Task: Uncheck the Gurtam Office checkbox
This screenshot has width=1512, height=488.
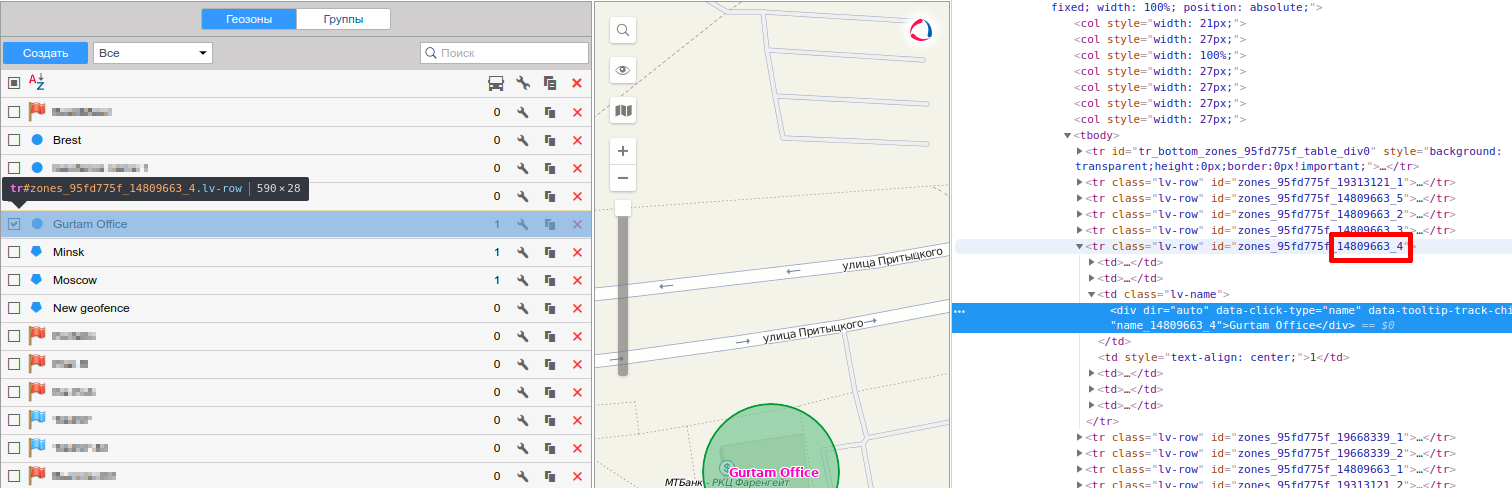Action: pyautogui.click(x=14, y=224)
